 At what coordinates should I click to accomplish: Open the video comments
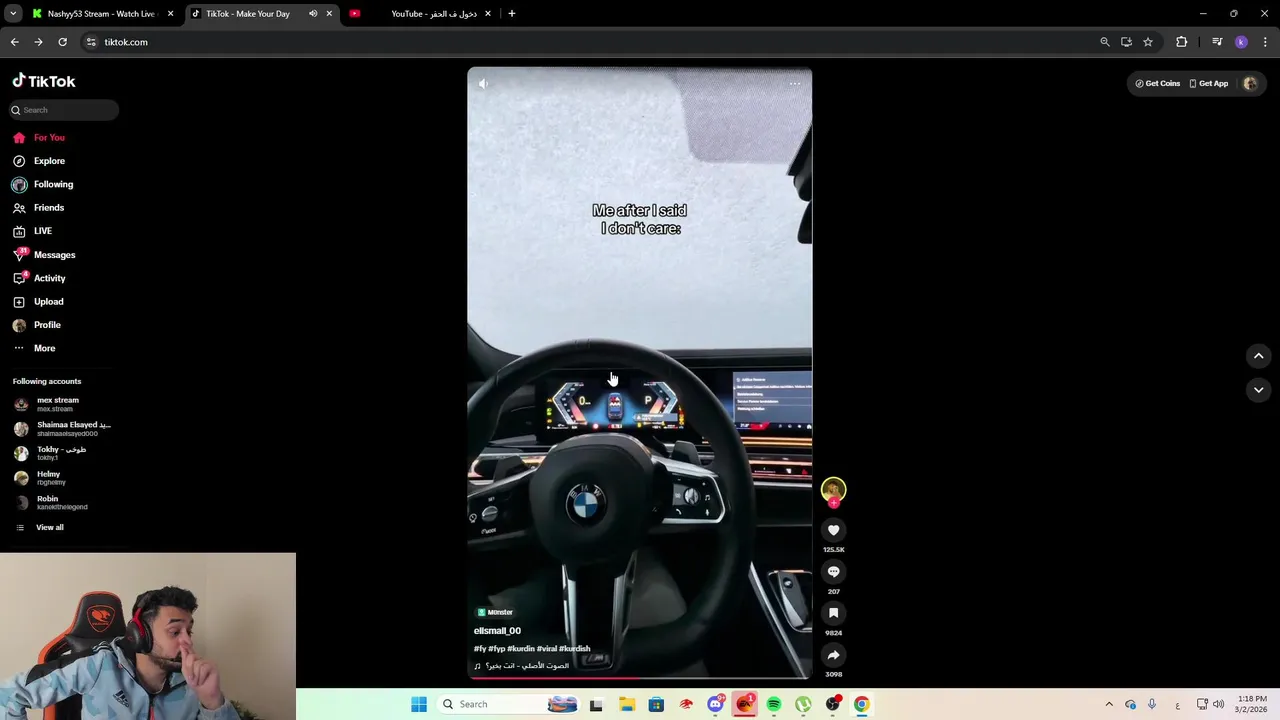click(834, 572)
